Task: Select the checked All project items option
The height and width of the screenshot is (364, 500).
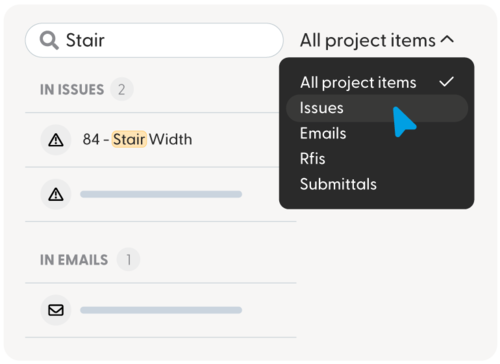Action: tap(377, 82)
